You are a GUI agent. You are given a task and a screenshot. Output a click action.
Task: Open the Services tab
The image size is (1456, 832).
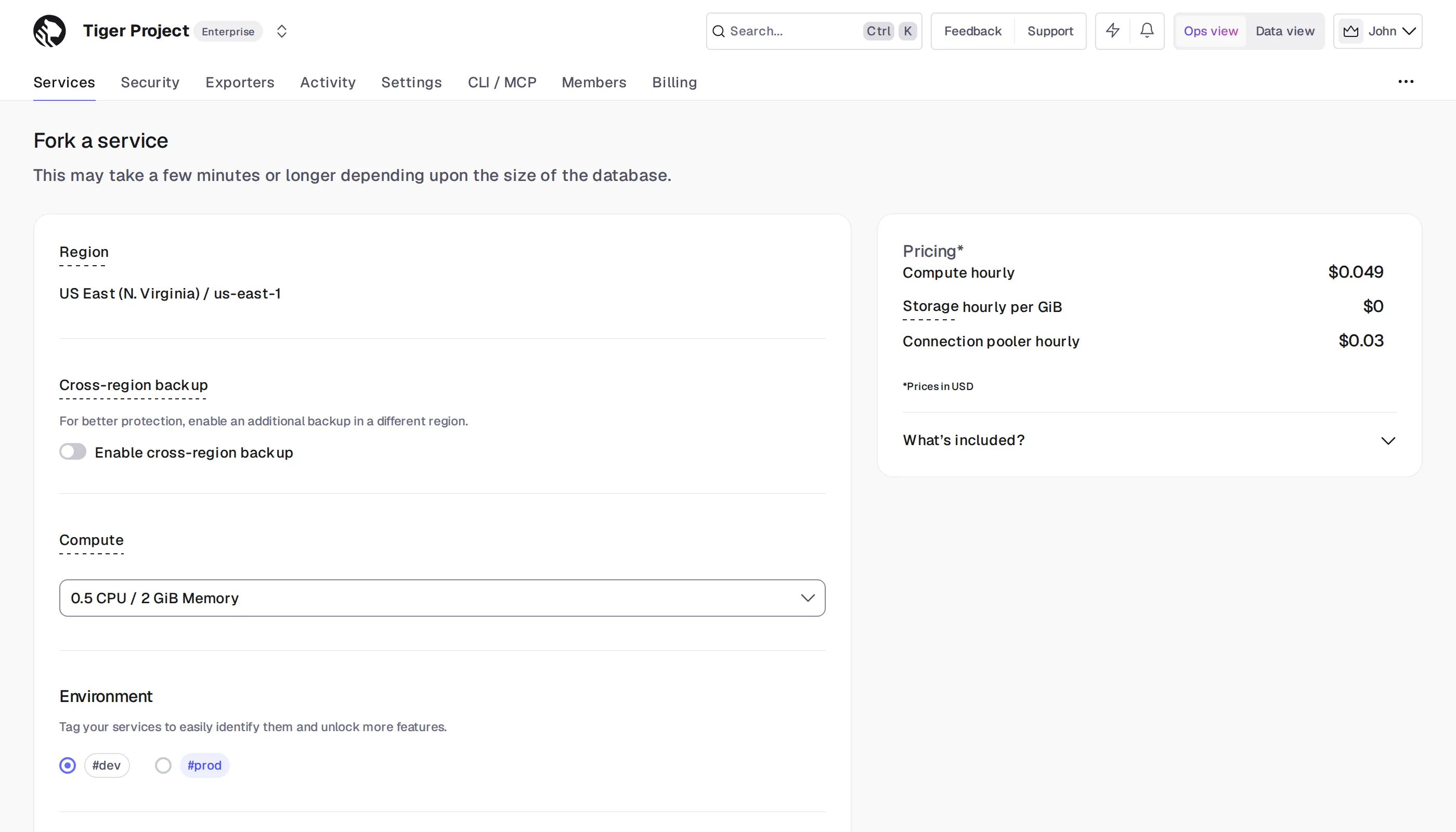pyautogui.click(x=64, y=82)
